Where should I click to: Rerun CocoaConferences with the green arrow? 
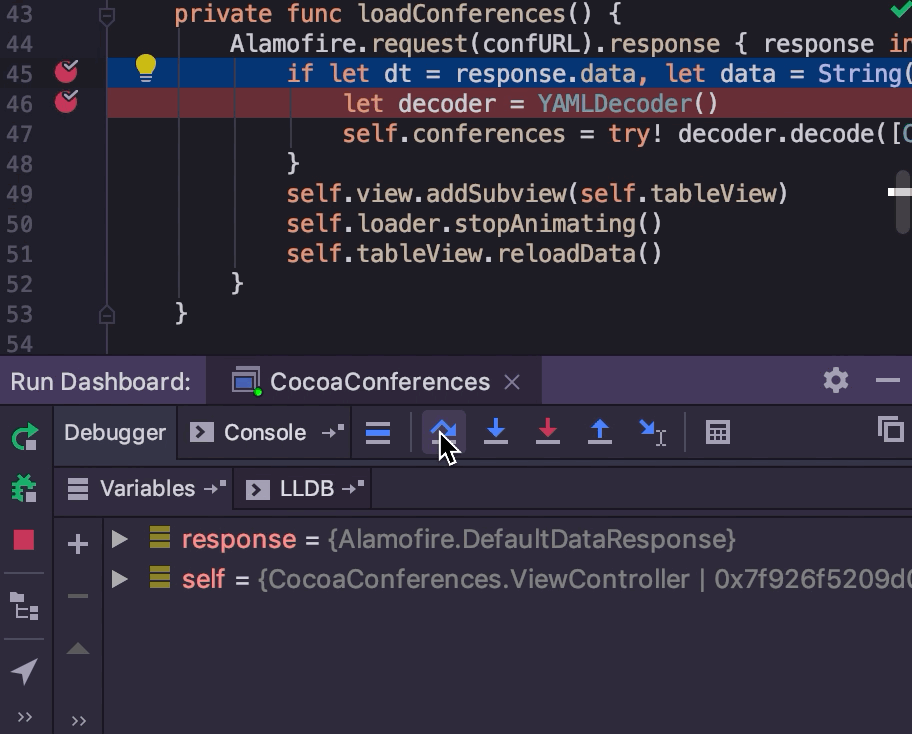click(x=24, y=437)
